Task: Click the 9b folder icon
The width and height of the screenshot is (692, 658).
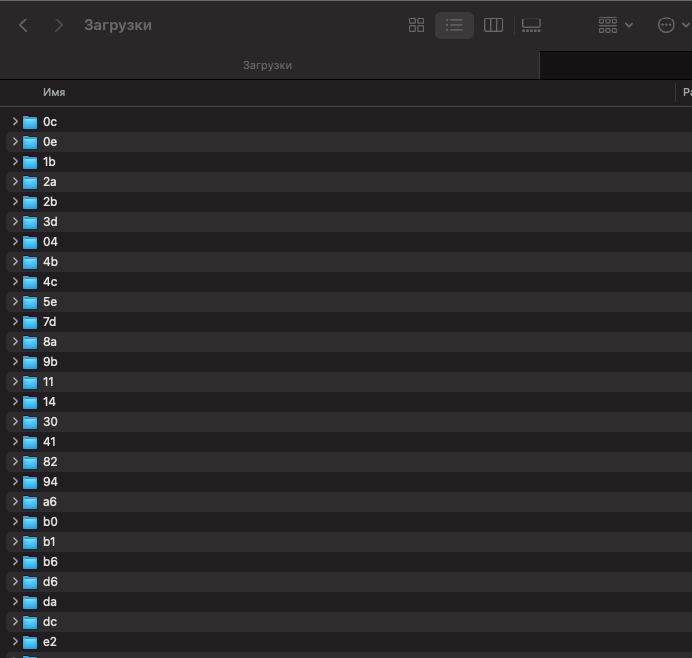Action: pyautogui.click(x=30, y=362)
